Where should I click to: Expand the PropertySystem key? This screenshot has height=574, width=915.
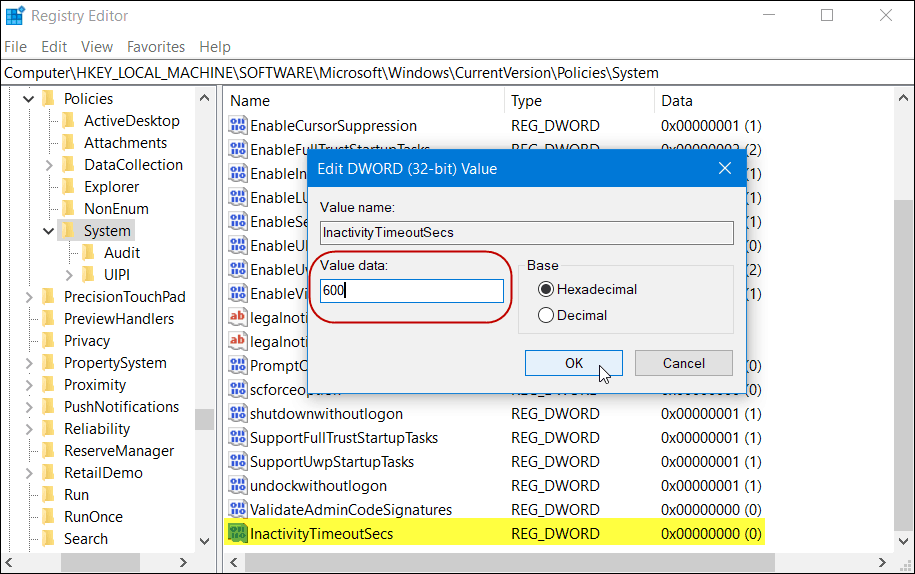[x=29, y=363]
